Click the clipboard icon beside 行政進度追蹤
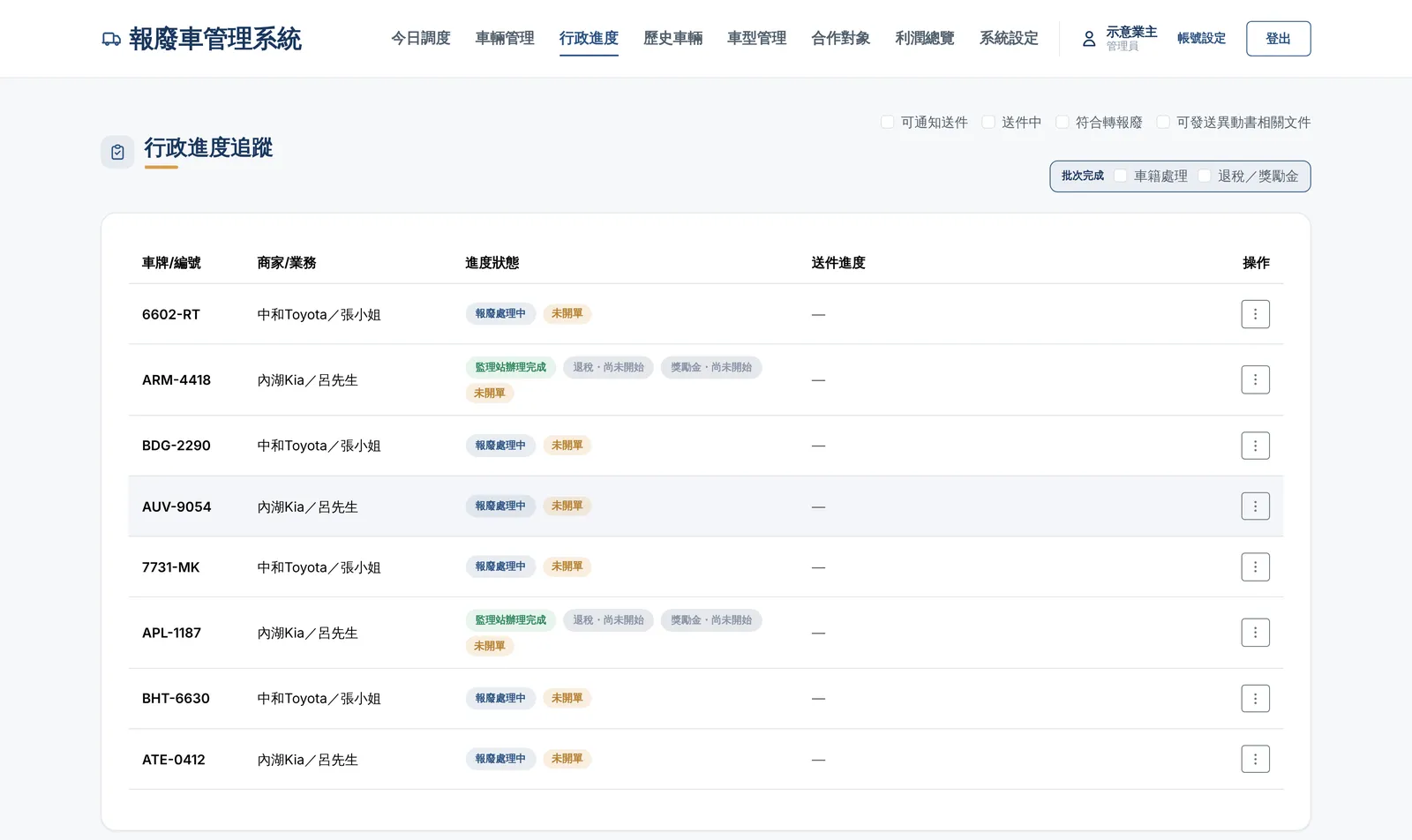 (x=117, y=152)
